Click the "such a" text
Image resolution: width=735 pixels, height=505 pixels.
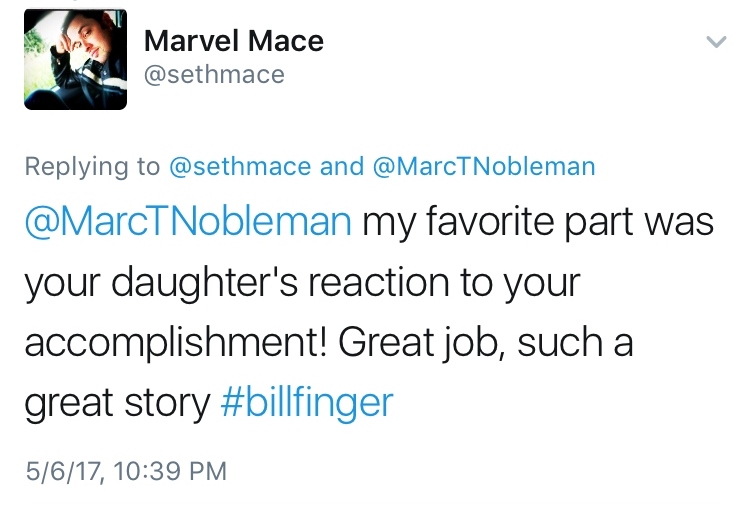pyautogui.click(x=577, y=344)
